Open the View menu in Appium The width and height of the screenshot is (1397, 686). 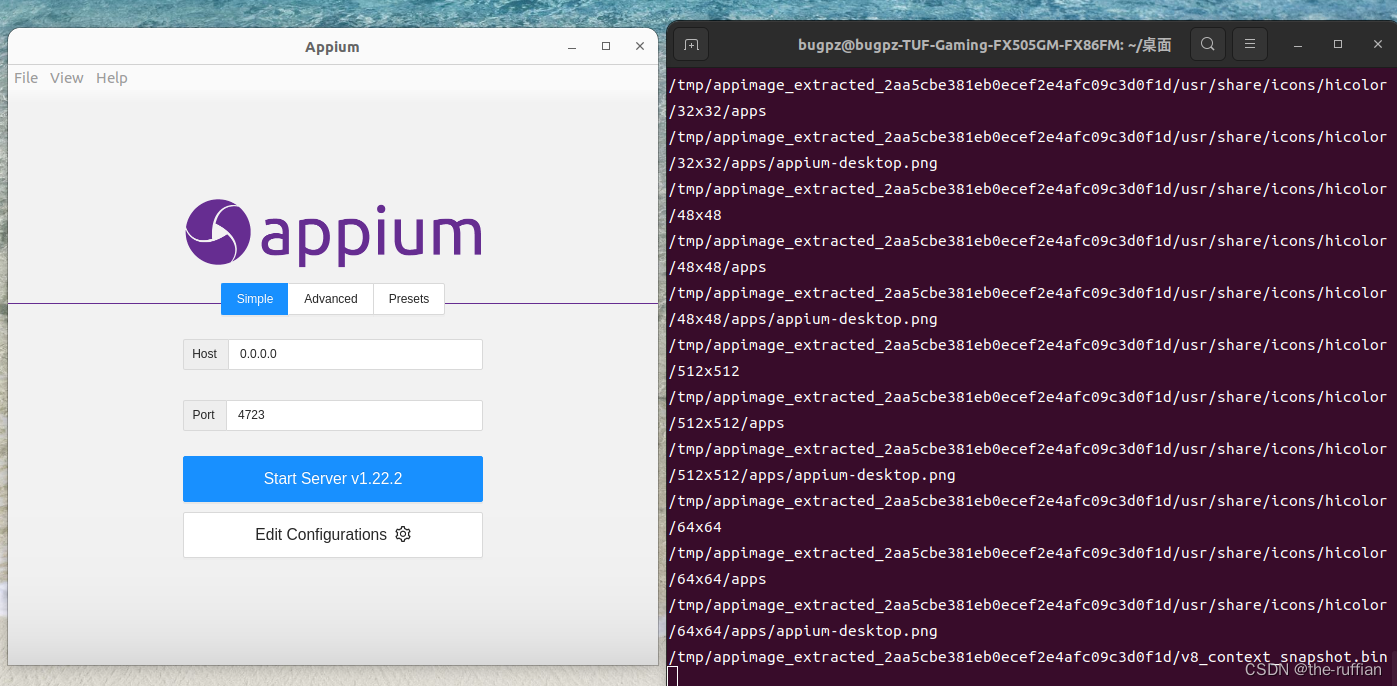coord(67,78)
